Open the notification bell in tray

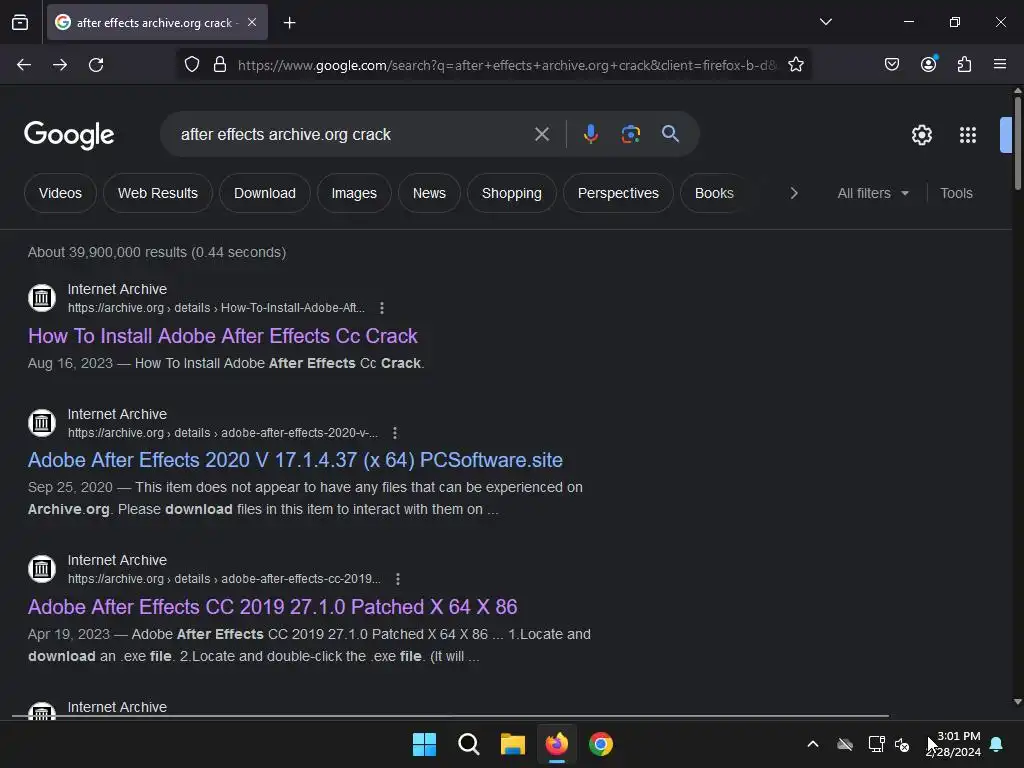996,744
